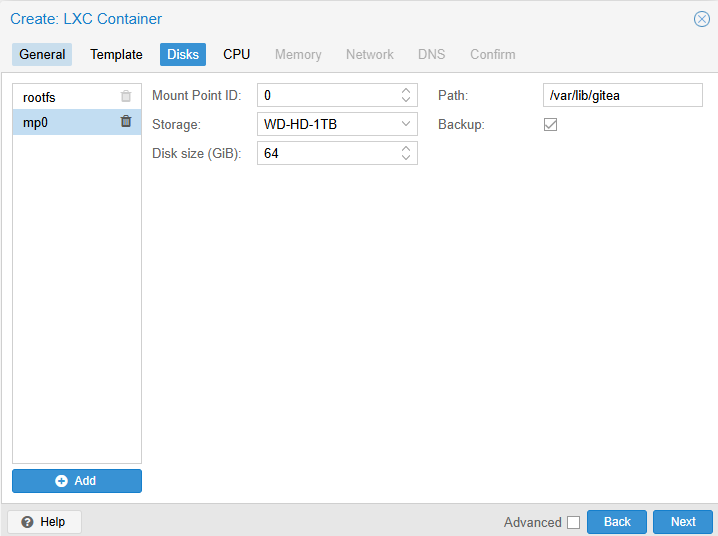Switch to the General tab
The width and height of the screenshot is (718, 536).
(x=42, y=55)
